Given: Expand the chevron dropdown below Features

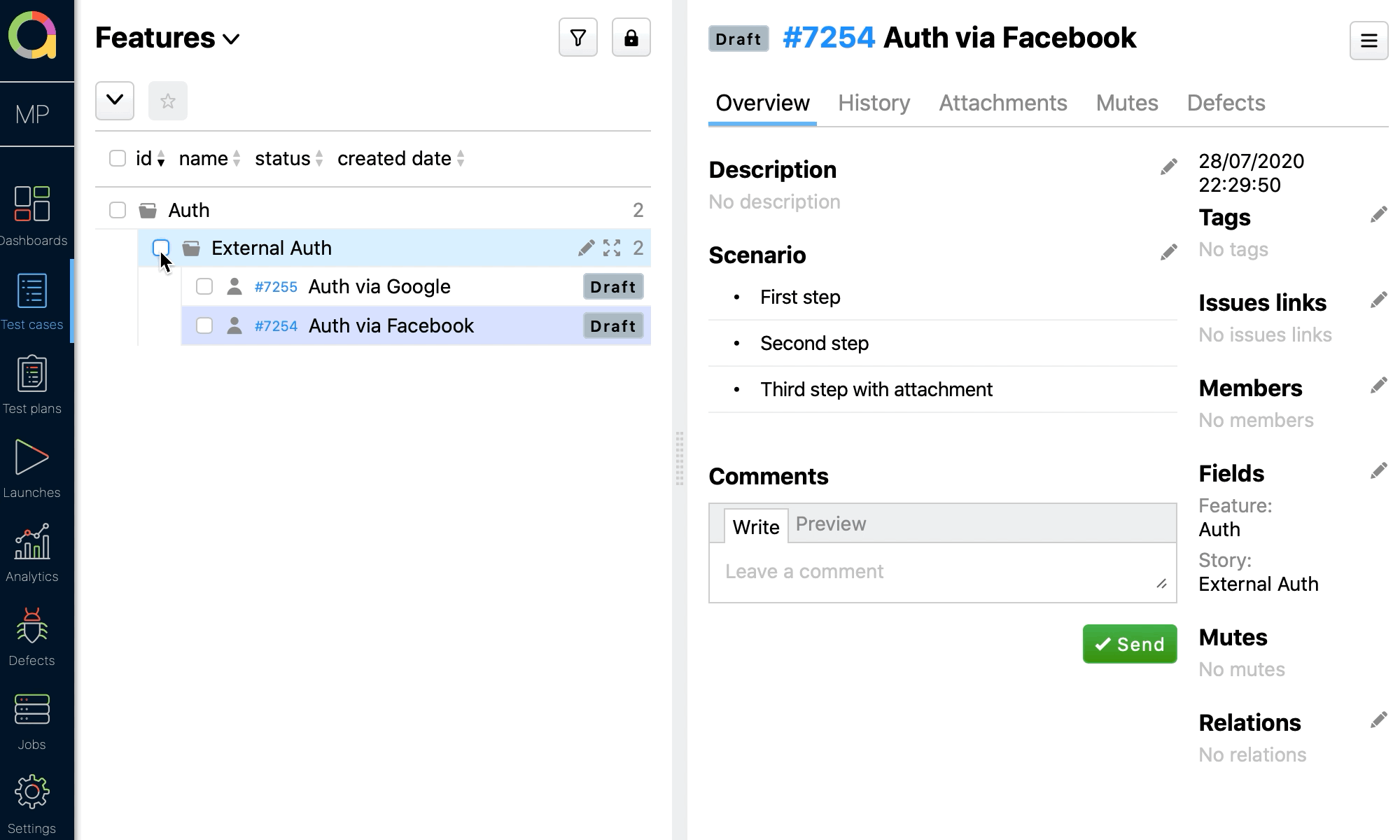Looking at the screenshot, I should [115, 100].
